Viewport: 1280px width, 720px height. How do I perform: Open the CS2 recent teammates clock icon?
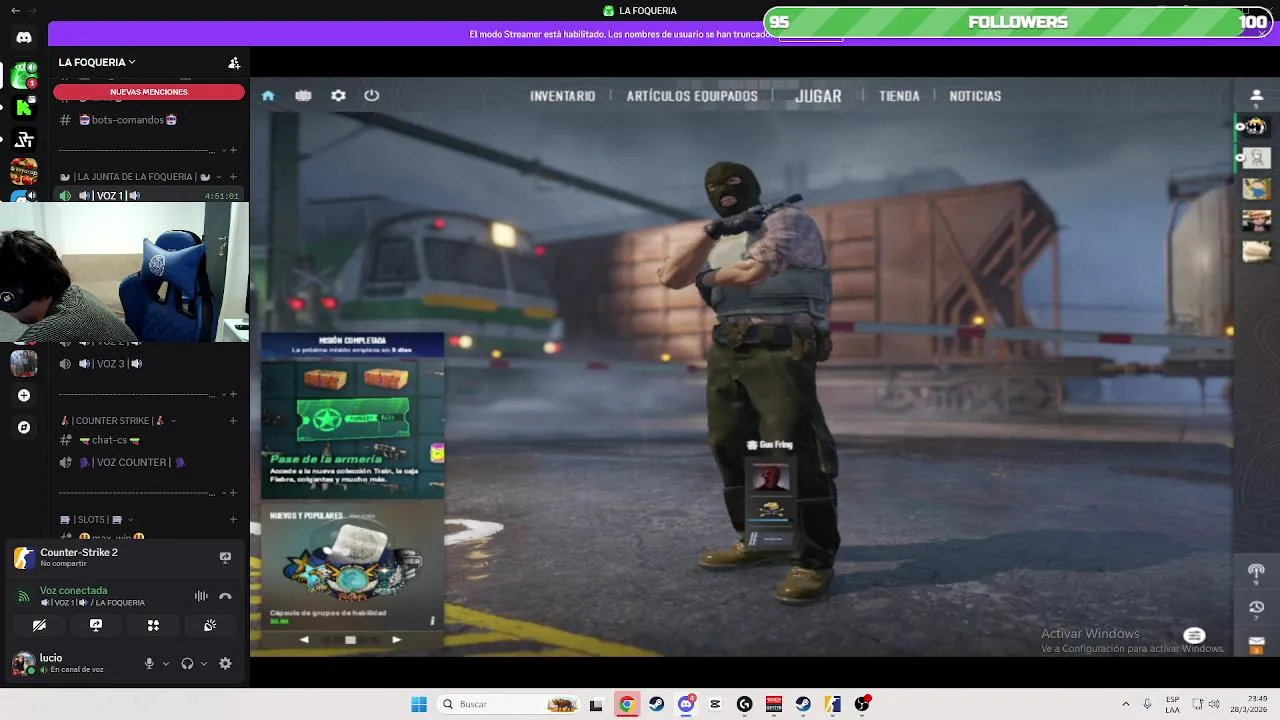click(x=1256, y=608)
